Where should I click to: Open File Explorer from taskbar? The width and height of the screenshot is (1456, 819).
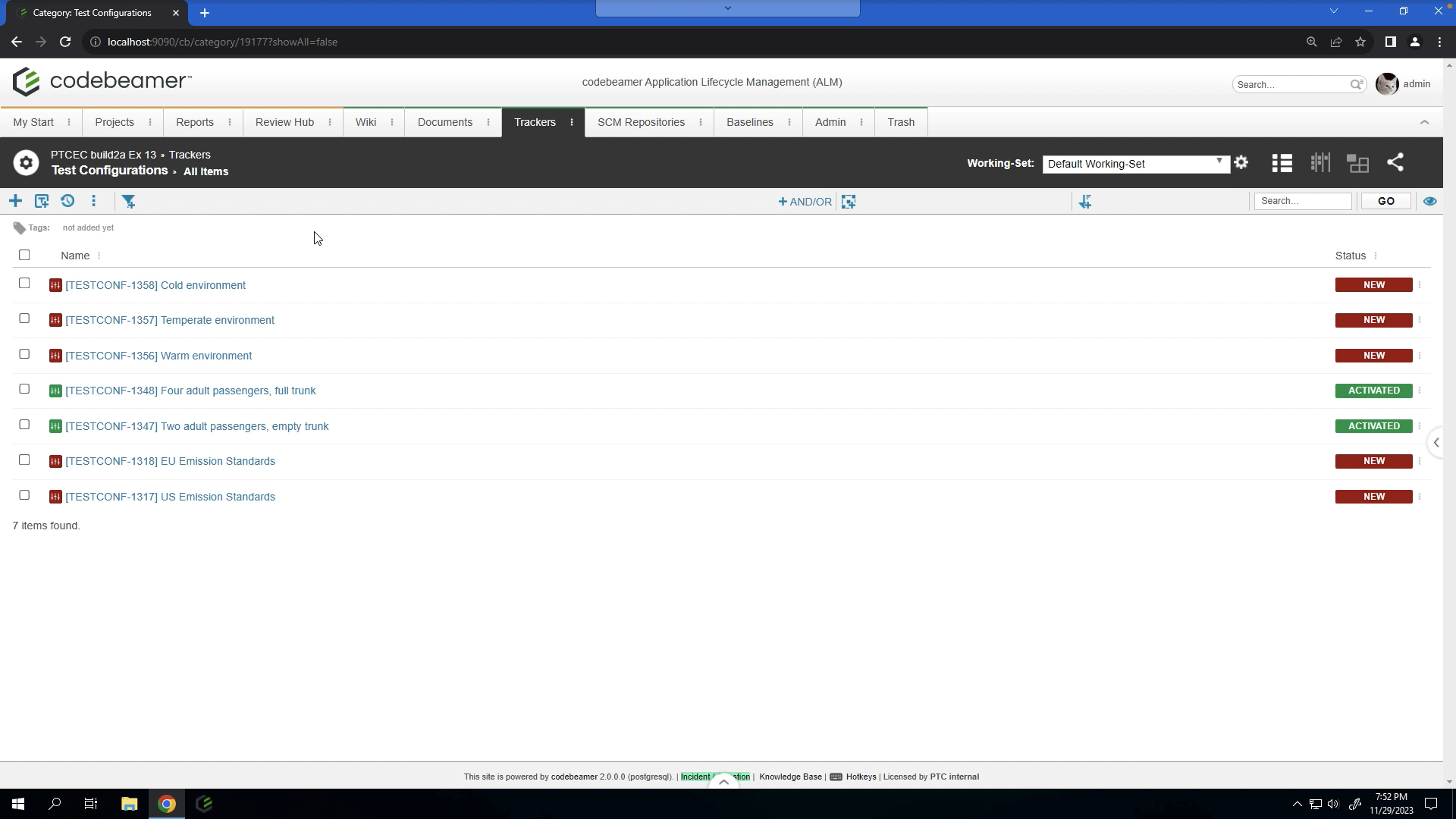129,804
